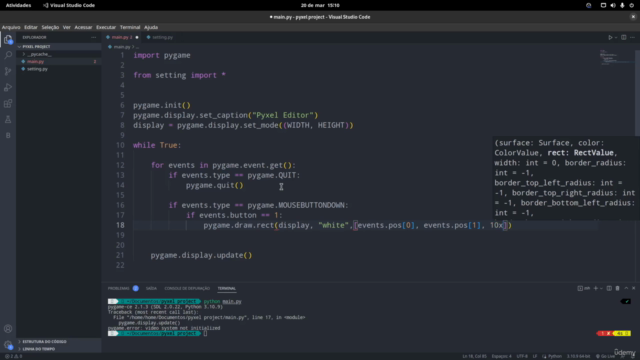Click the Atividades button in the top bar

pyautogui.click(x=18, y=5)
